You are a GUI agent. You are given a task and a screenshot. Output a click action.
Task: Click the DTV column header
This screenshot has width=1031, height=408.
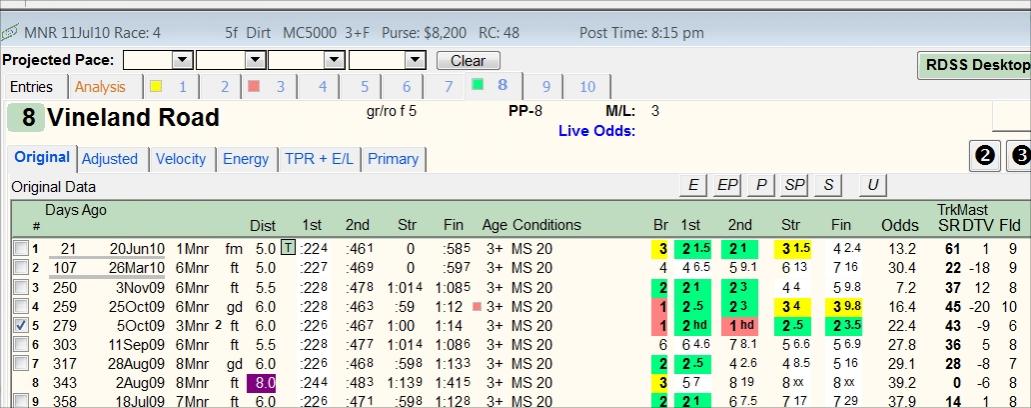click(x=976, y=225)
